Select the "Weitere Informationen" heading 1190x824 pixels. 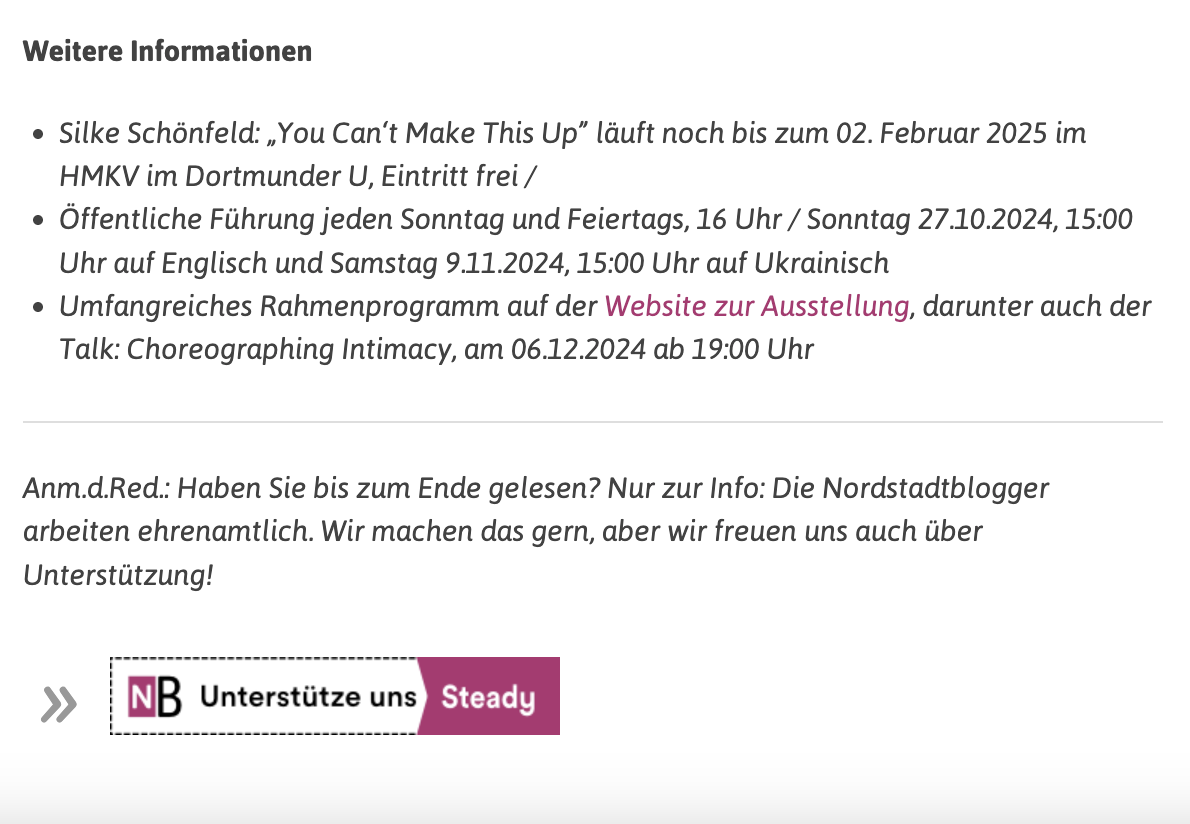coord(168,51)
